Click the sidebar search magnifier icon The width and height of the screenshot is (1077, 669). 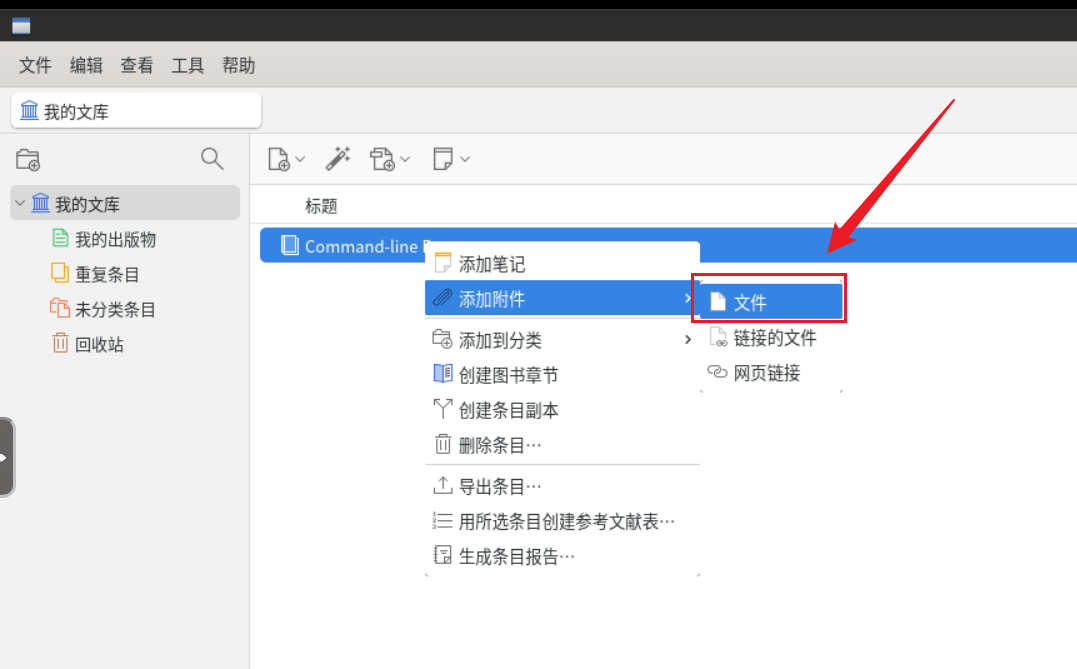click(x=212, y=159)
